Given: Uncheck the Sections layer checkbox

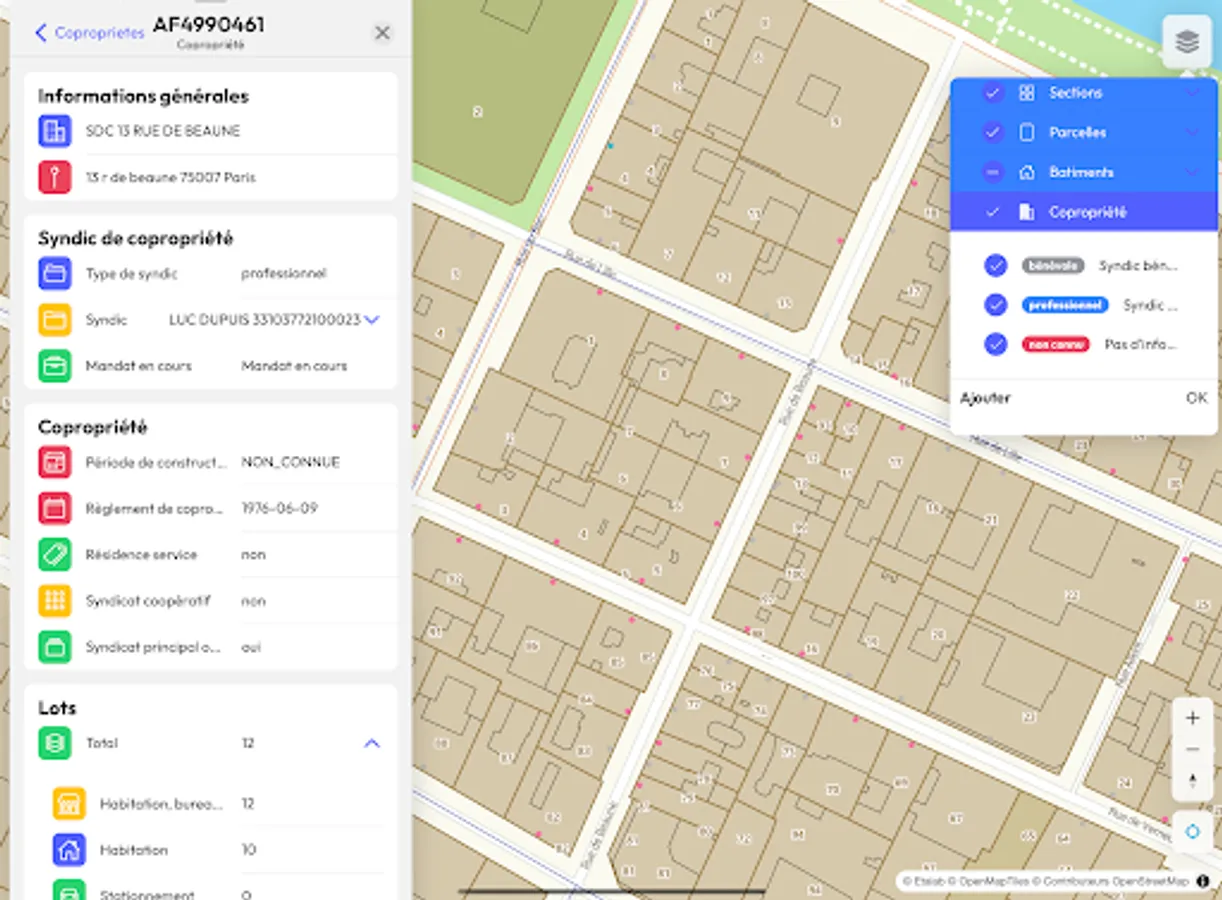Looking at the screenshot, I should tap(994, 92).
